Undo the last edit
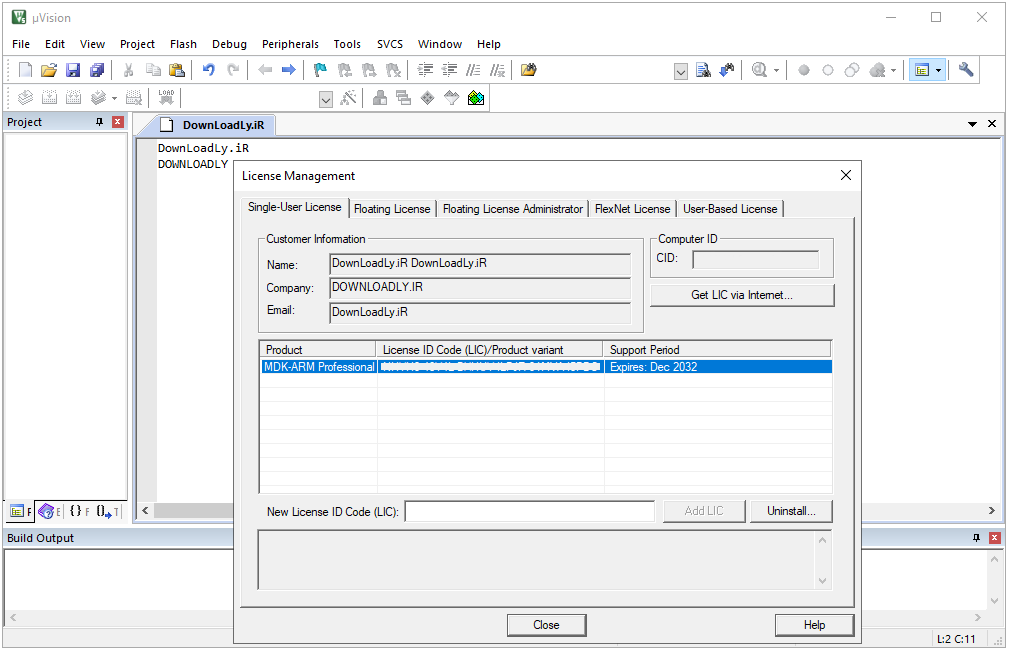The image size is (1009, 651). pos(208,70)
